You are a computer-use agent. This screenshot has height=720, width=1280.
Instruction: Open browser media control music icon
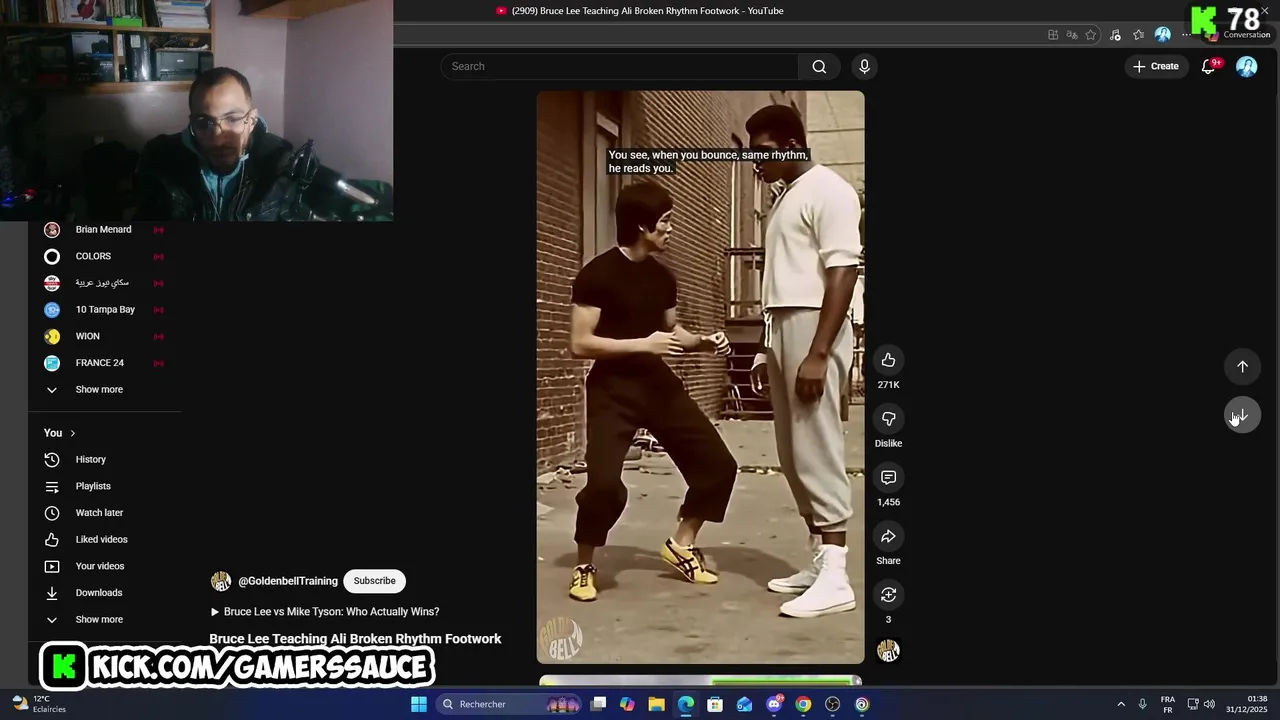tap(1115, 35)
